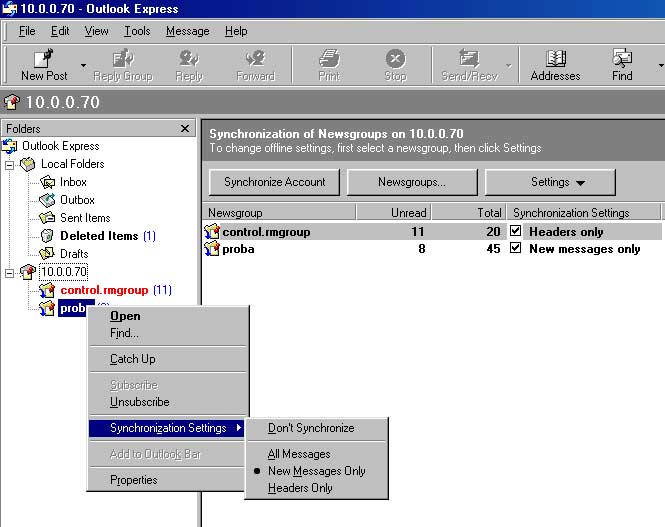
Task: Open the New Post dropdown arrow
Action: tap(84, 65)
